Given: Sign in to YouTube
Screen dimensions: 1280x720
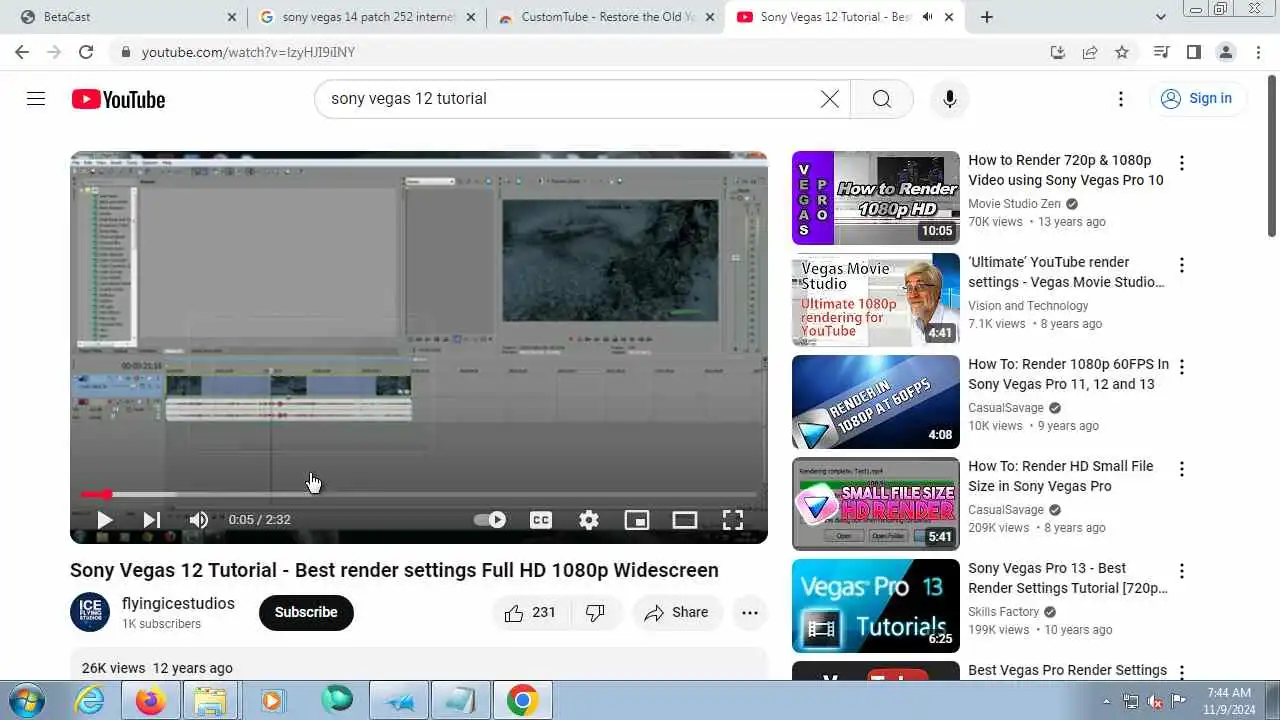Looking at the screenshot, I should [x=1197, y=98].
